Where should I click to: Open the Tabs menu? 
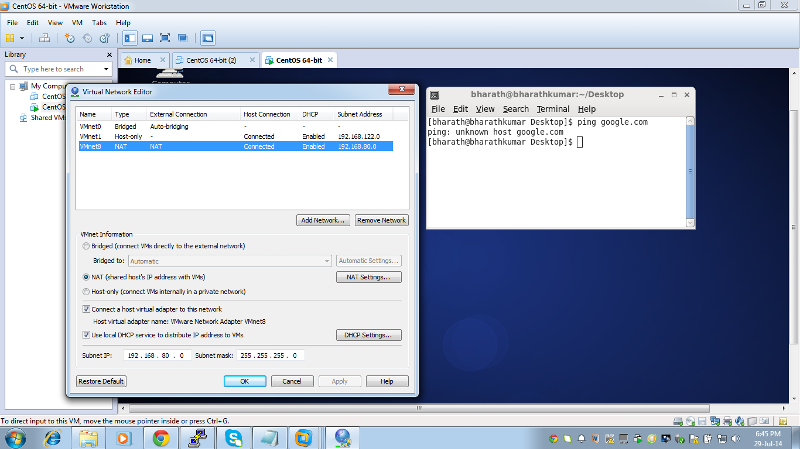tap(99, 22)
